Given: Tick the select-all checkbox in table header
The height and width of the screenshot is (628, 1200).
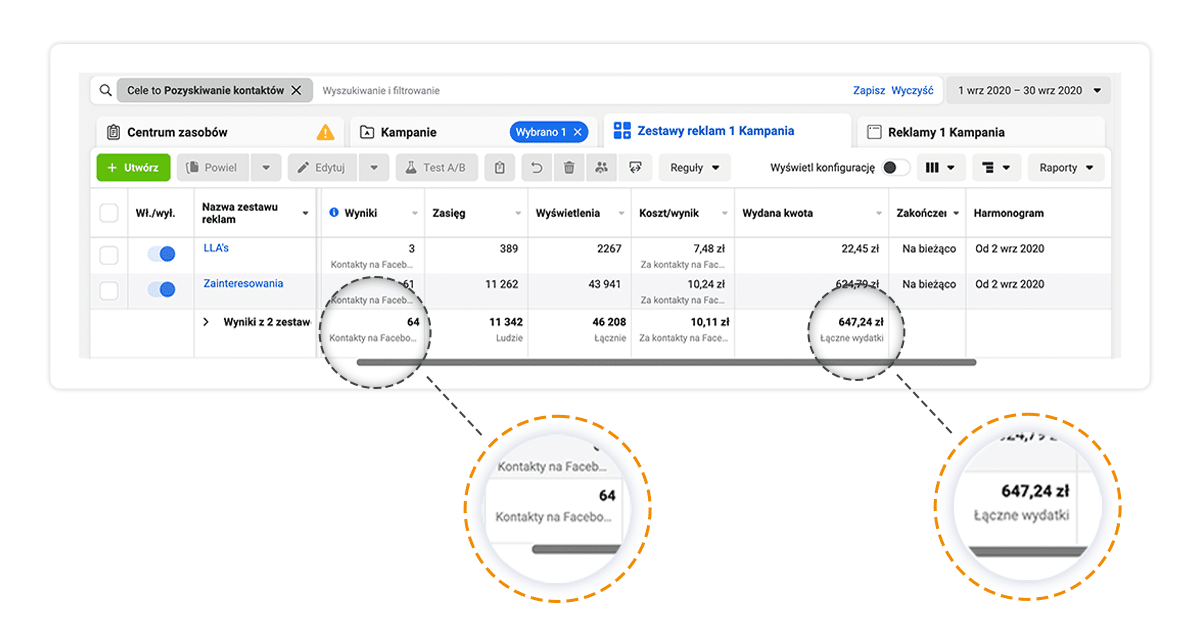Looking at the screenshot, I should pos(109,213).
